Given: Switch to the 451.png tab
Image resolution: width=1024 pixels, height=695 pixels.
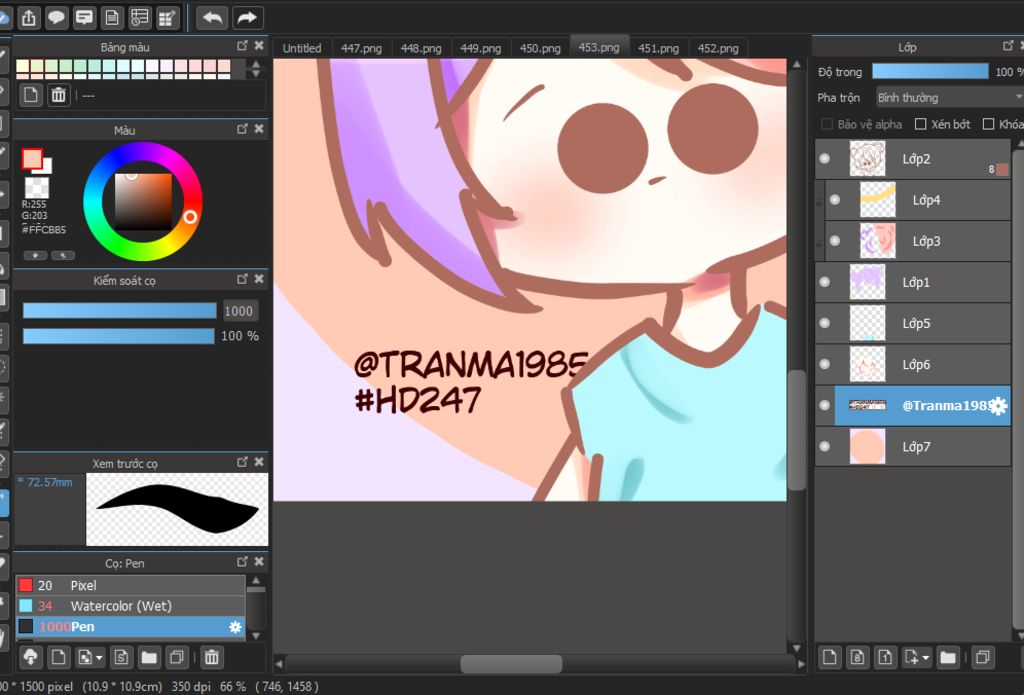Looking at the screenshot, I should [x=658, y=48].
